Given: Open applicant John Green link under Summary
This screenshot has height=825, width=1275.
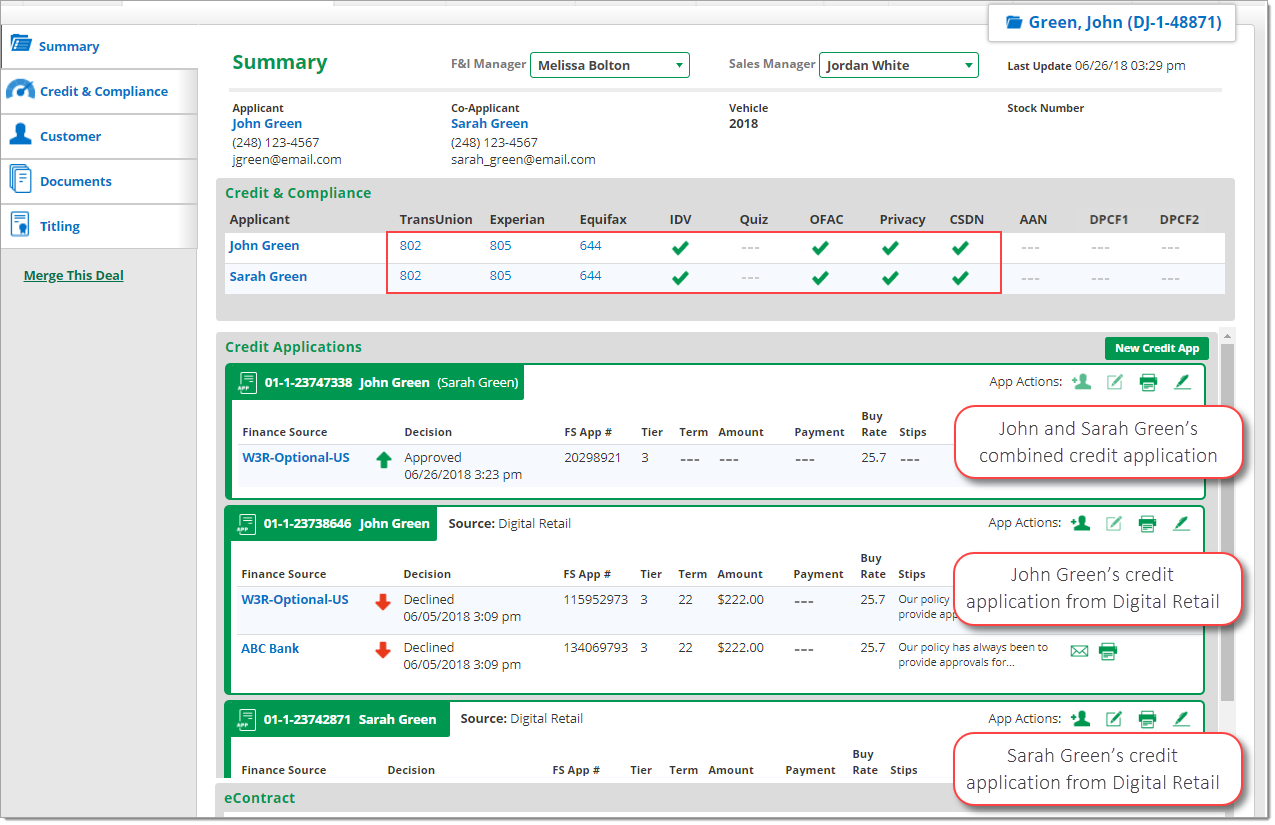Looking at the screenshot, I should coord(267,124).
